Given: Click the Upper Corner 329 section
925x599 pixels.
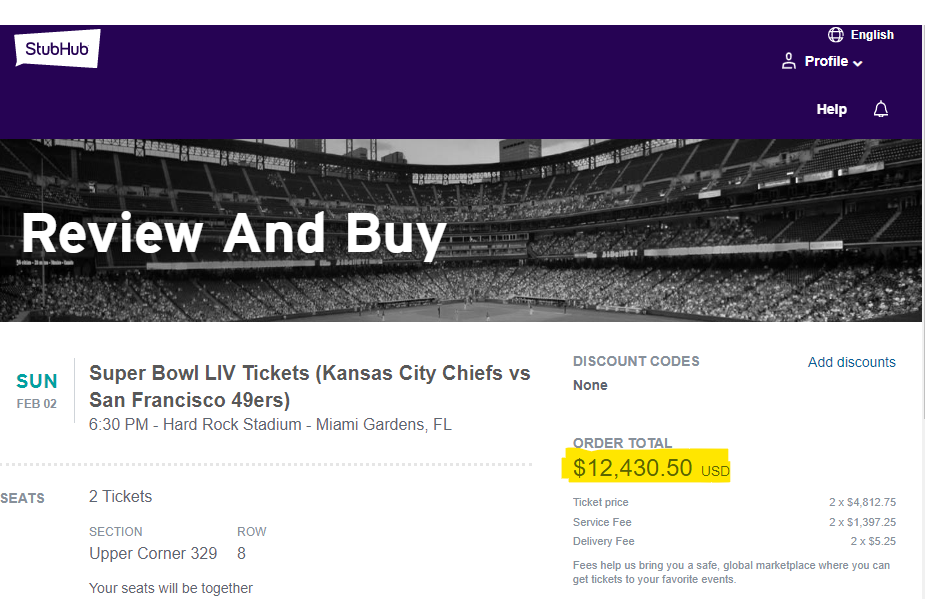Looking at the screenshot, I should (x=153, y=553).
